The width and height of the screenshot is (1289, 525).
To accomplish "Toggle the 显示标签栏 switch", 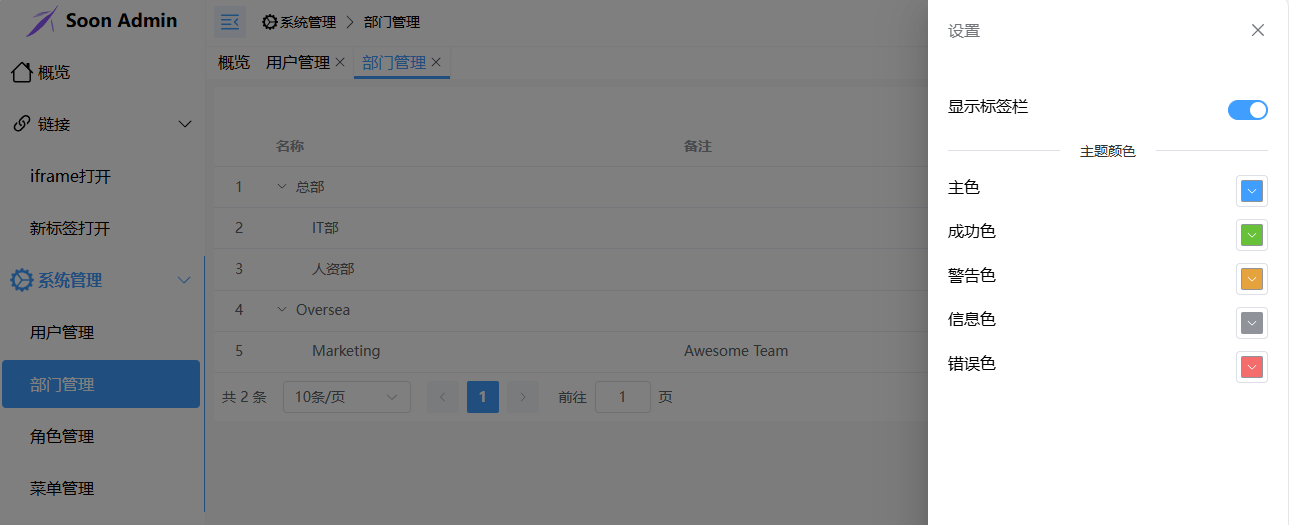I will coord(1248,110).
